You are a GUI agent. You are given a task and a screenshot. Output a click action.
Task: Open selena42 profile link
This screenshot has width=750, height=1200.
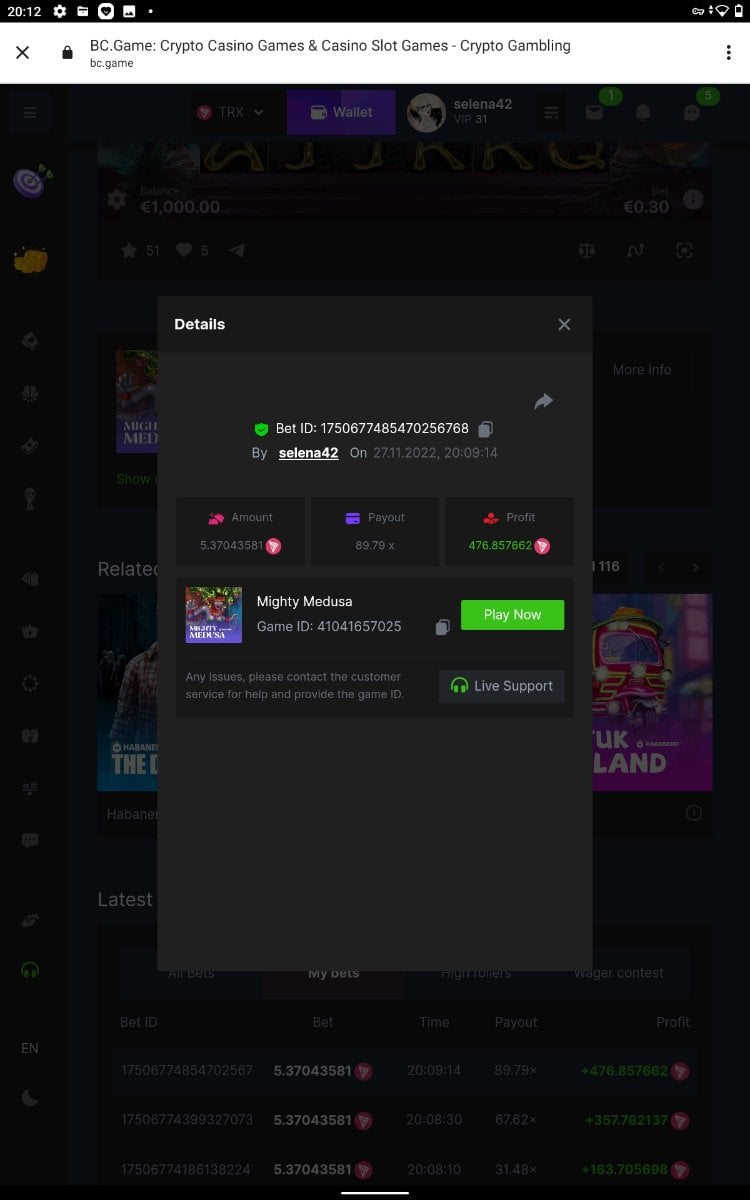point(308,453)
